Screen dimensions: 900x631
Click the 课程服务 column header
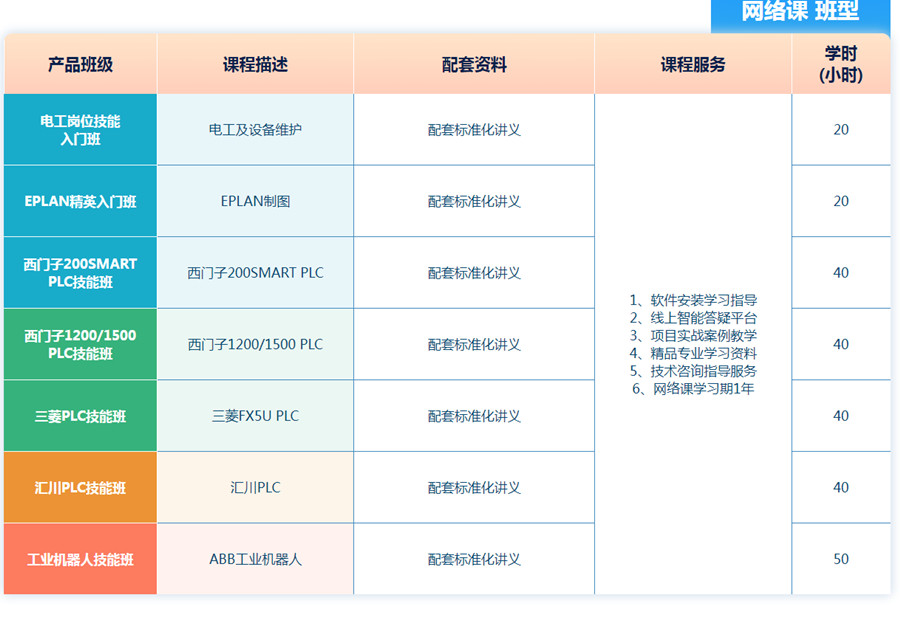click(x=693, y=65)
